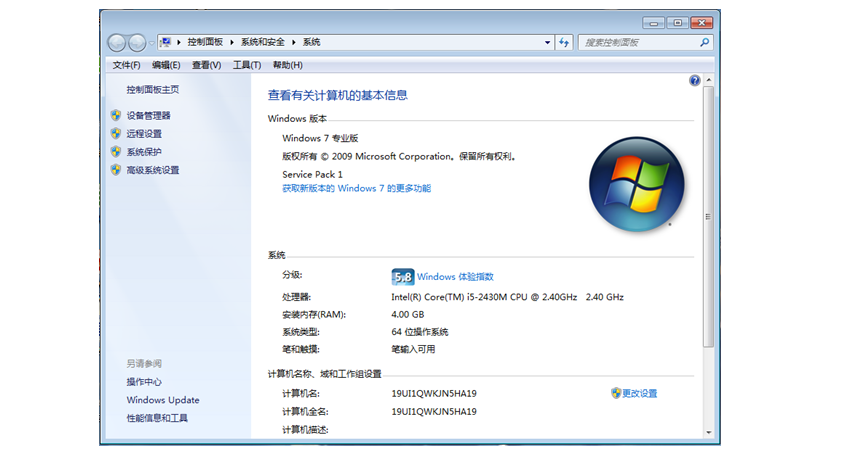Minimize the System window
The height and width of the screenshot is (450, 847).
click(x=653, y=23)
